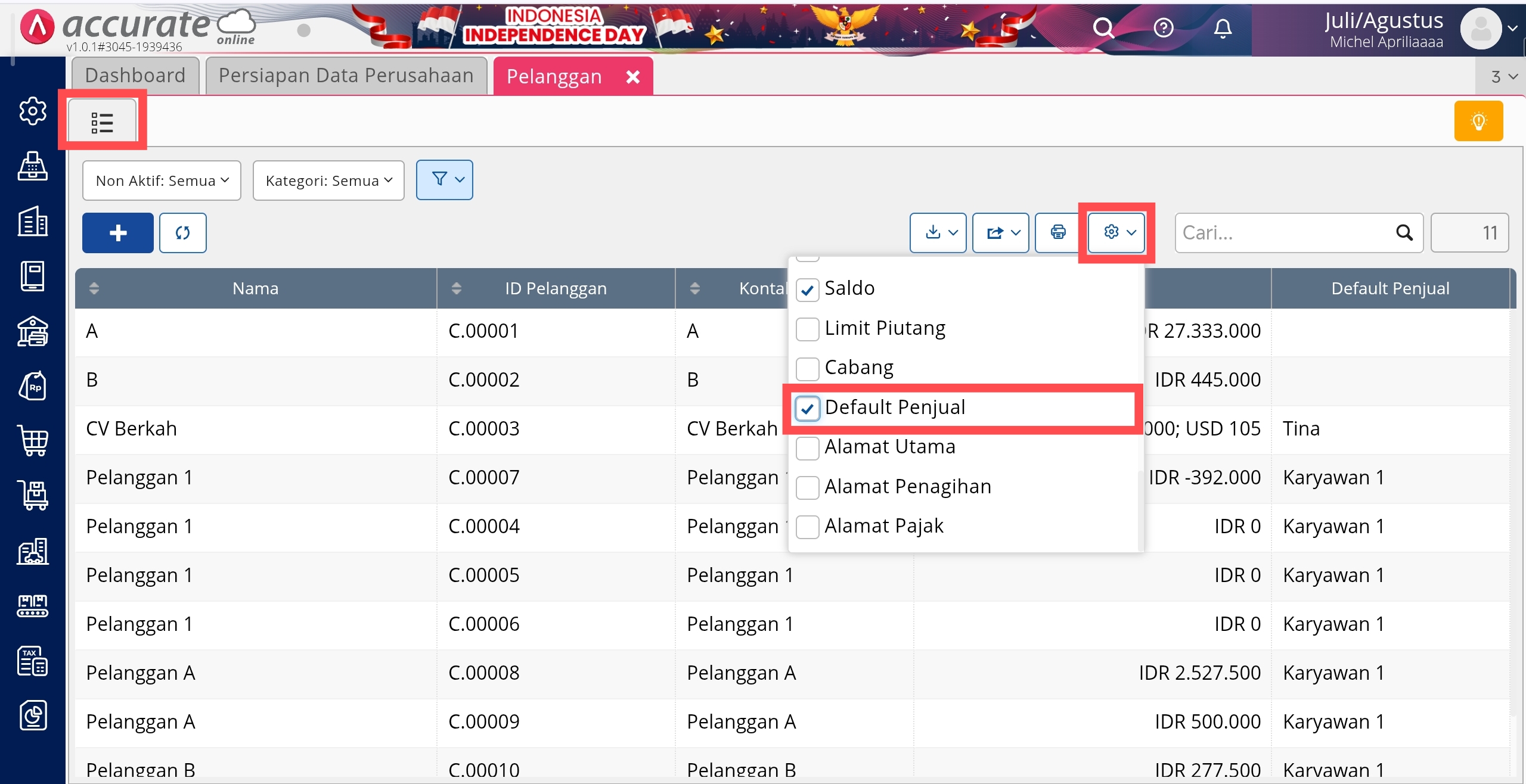Expand the filter funnel dropdown
The height and width of the screenshot is (784, 1526).
(x=445, y=179)
